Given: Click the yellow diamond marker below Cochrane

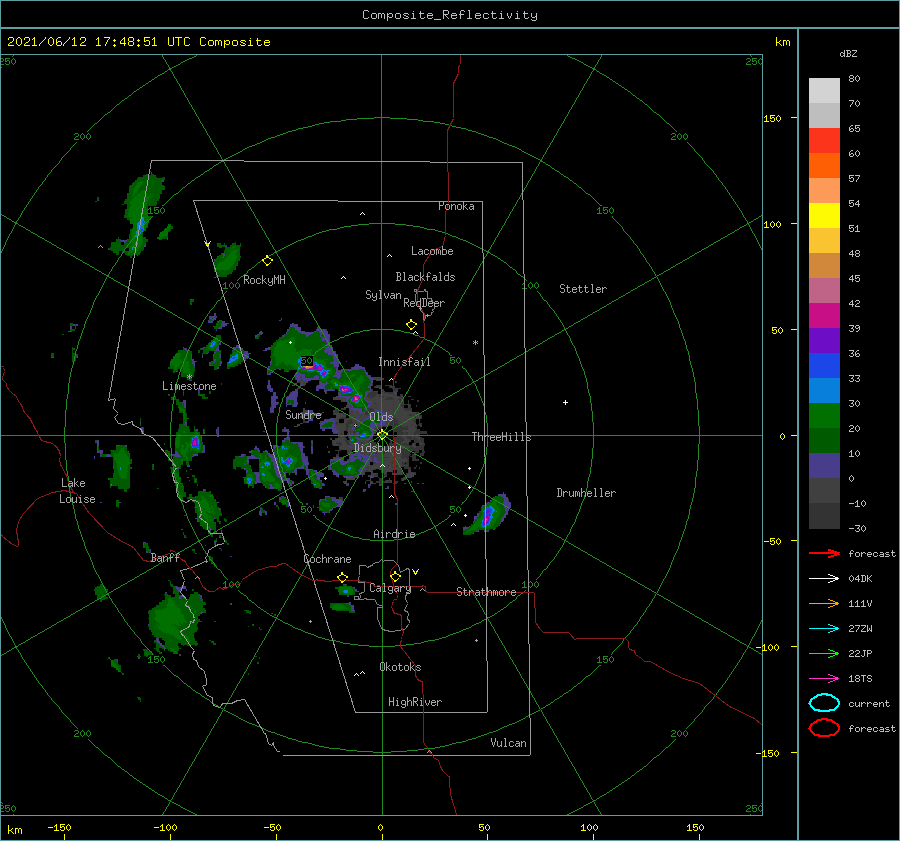Looking at the screenshot, I should click(342, 577).
